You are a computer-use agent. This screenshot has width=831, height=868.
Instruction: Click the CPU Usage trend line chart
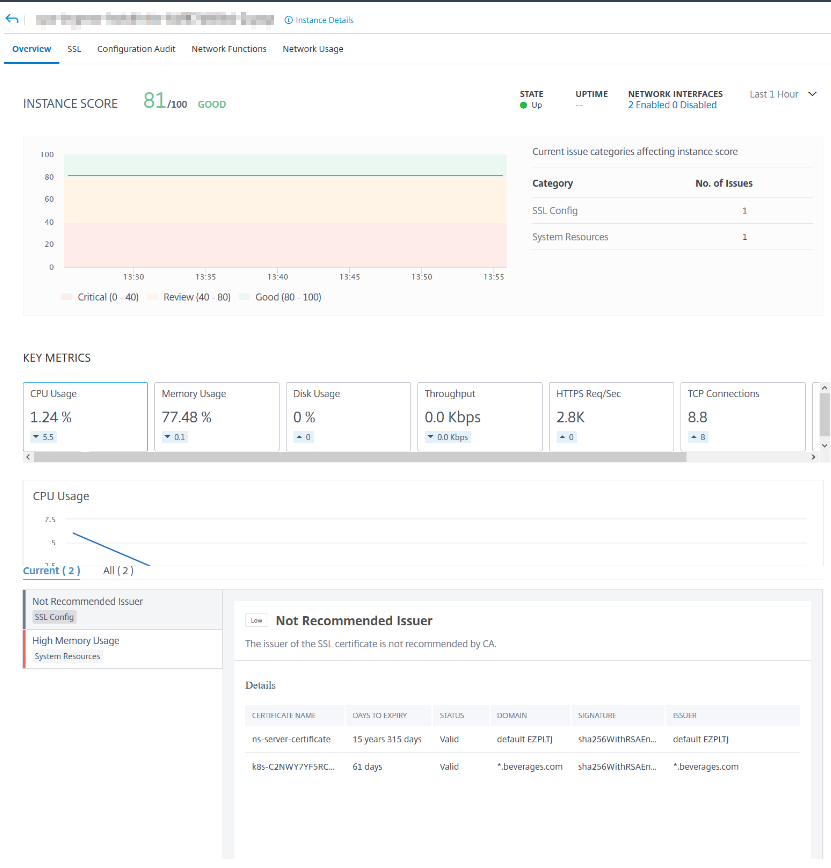111,549
